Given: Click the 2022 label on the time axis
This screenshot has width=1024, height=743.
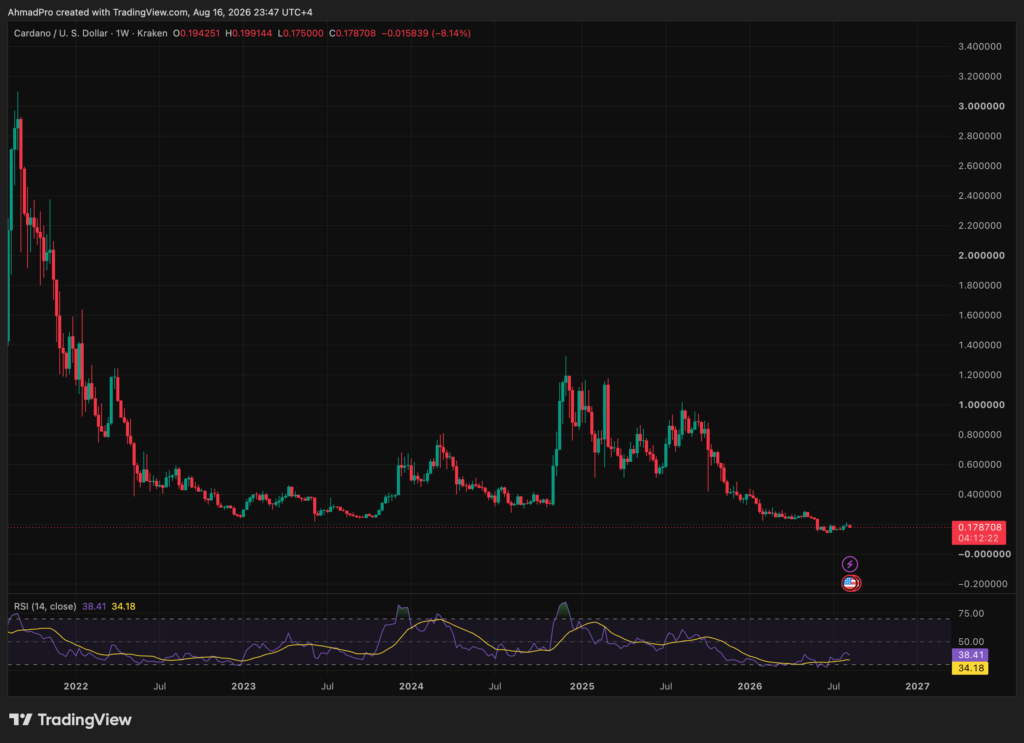Looking at the screenshot, I should pos(76,686).
